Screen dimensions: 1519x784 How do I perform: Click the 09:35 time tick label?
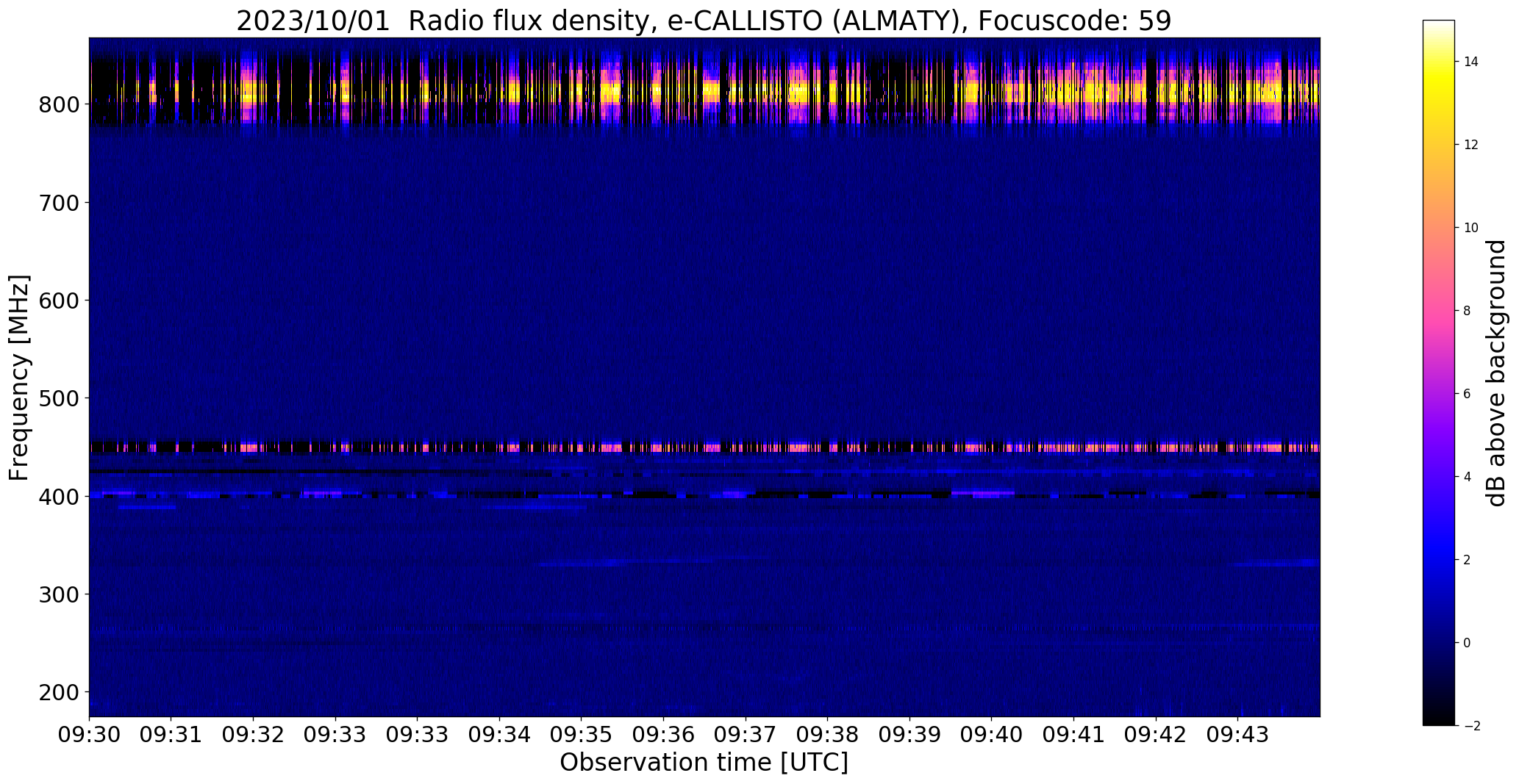click(x=582, y=735)
